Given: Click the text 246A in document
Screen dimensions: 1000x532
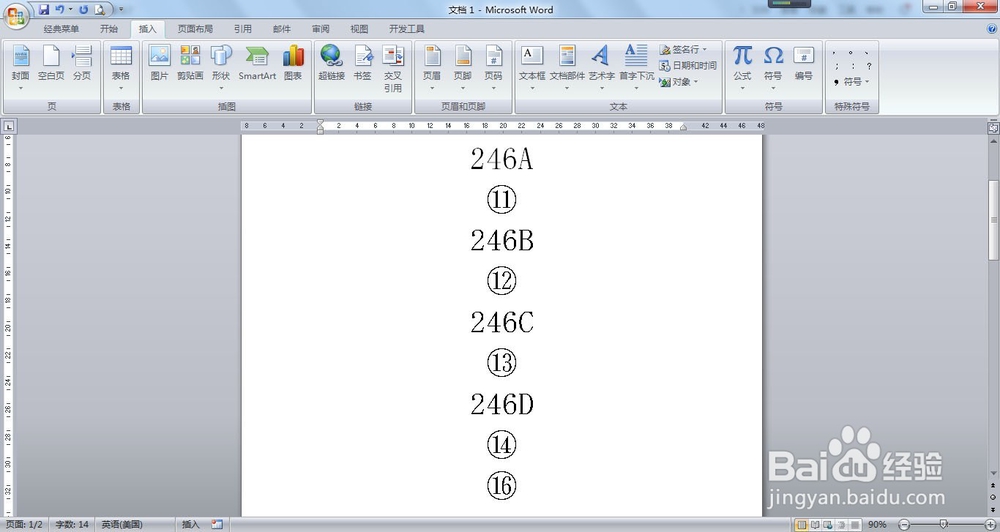Looking at the screenshot, I should 501,159.
